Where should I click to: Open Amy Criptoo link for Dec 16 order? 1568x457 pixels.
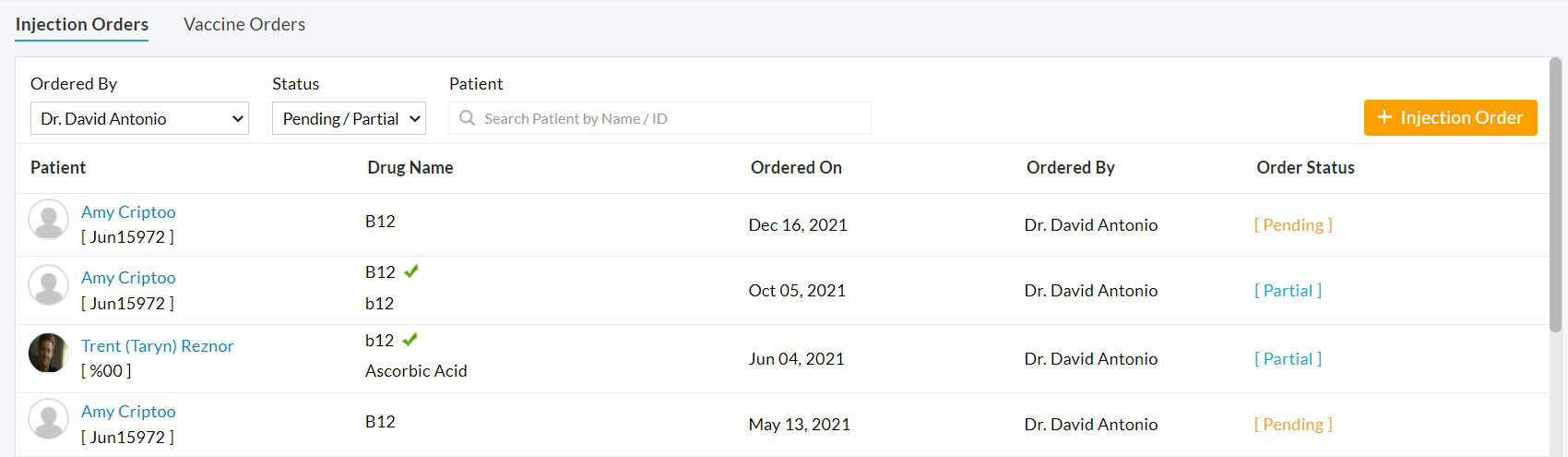coord(128,212)
